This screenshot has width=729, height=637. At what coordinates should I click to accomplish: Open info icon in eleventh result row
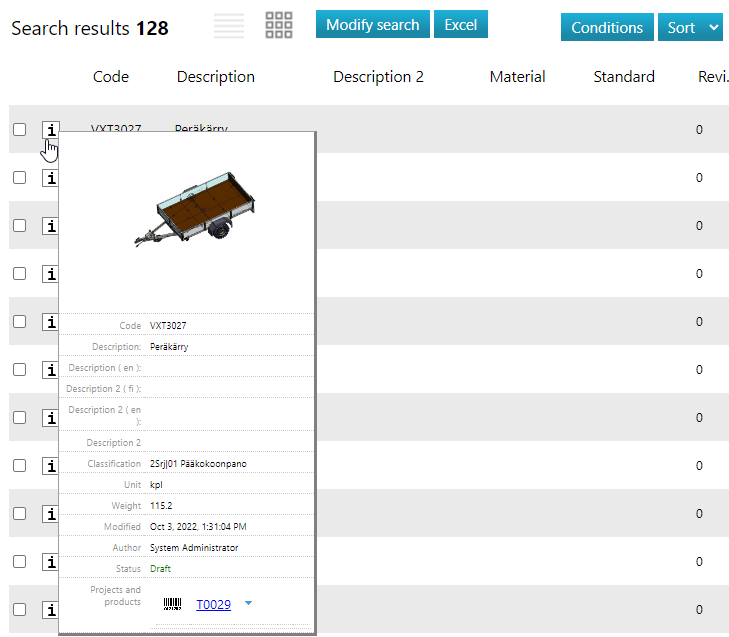coord(50,610)
